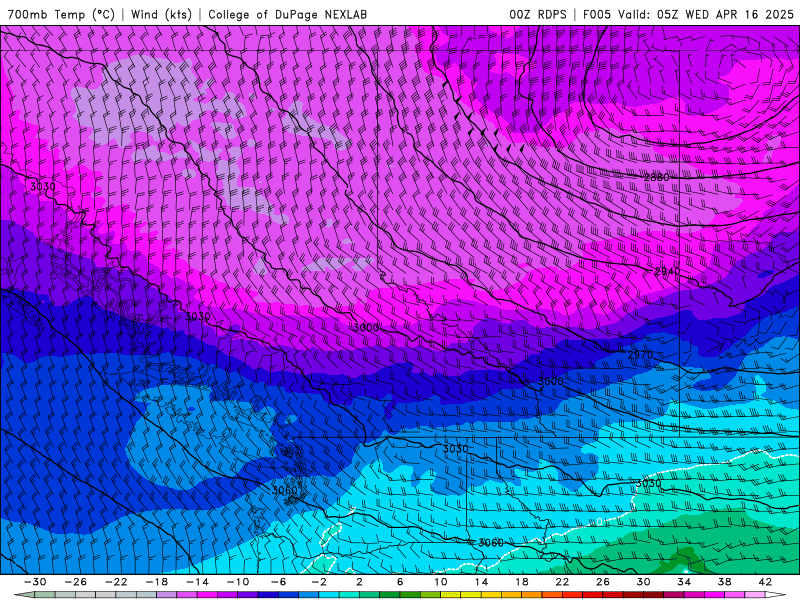Click the 22 color scale label
This screenshot has height=600, width=800.
pyautogui.click(x=562, y=582)
